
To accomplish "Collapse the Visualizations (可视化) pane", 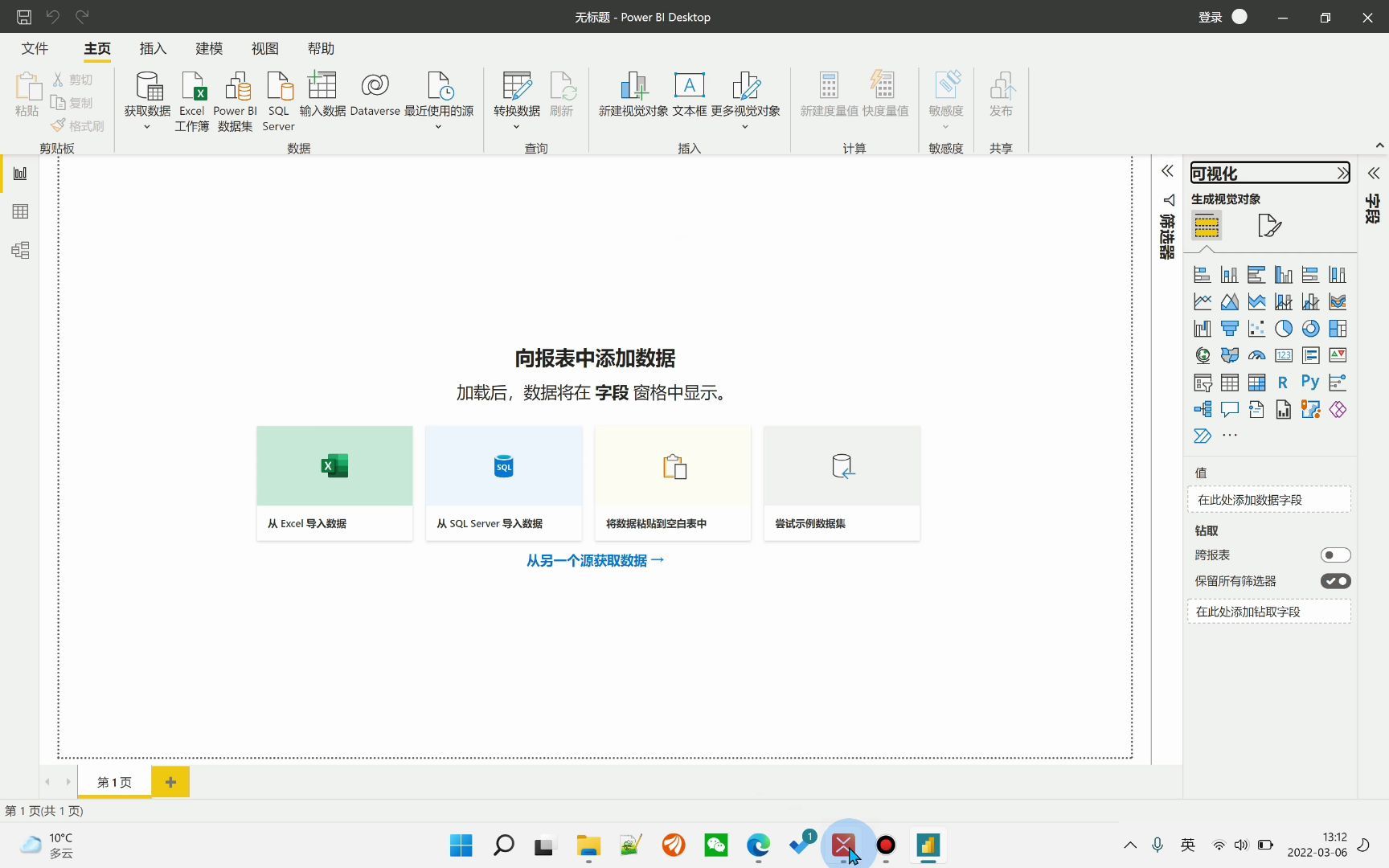I will pos(1342,173).
